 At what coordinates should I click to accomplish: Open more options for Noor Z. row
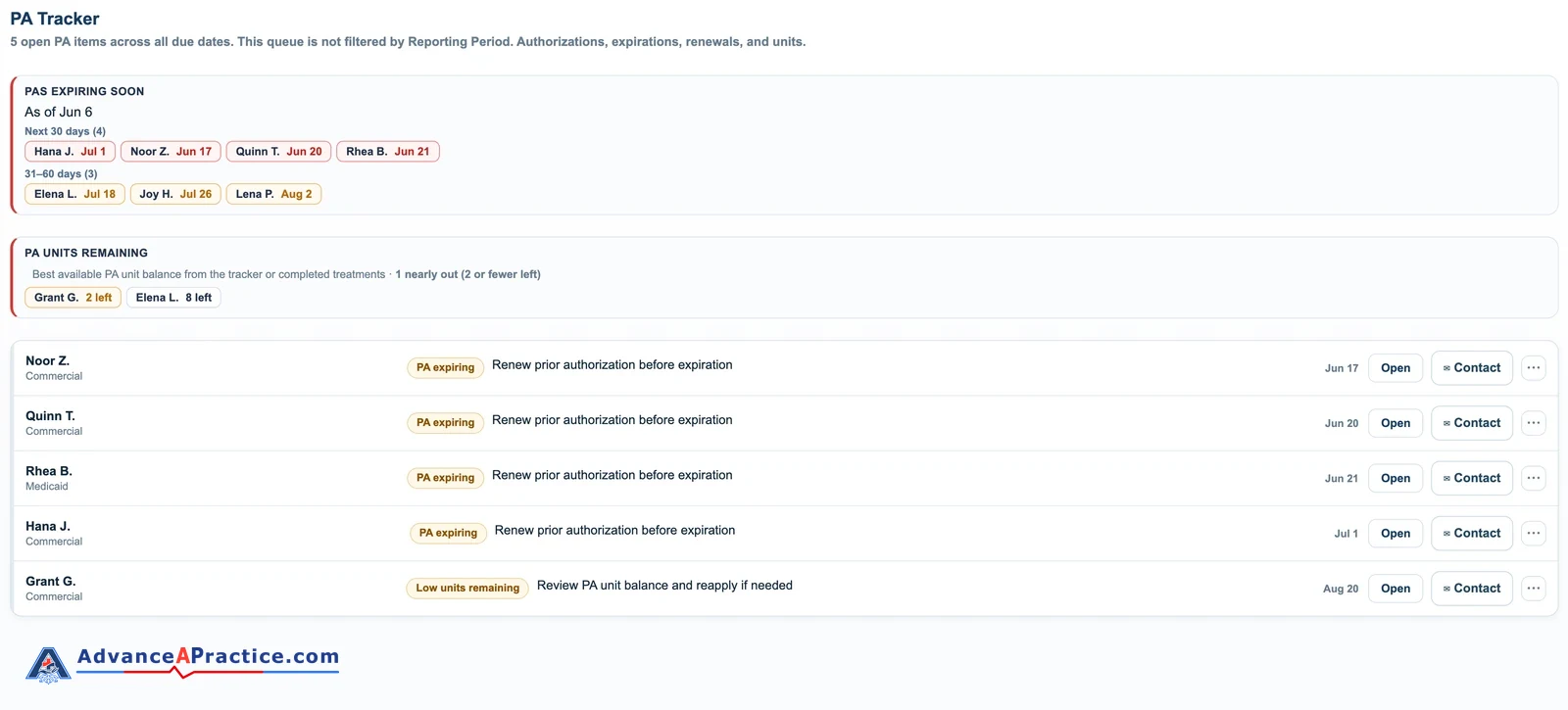pyautogui.click(x=1534, y=368)
